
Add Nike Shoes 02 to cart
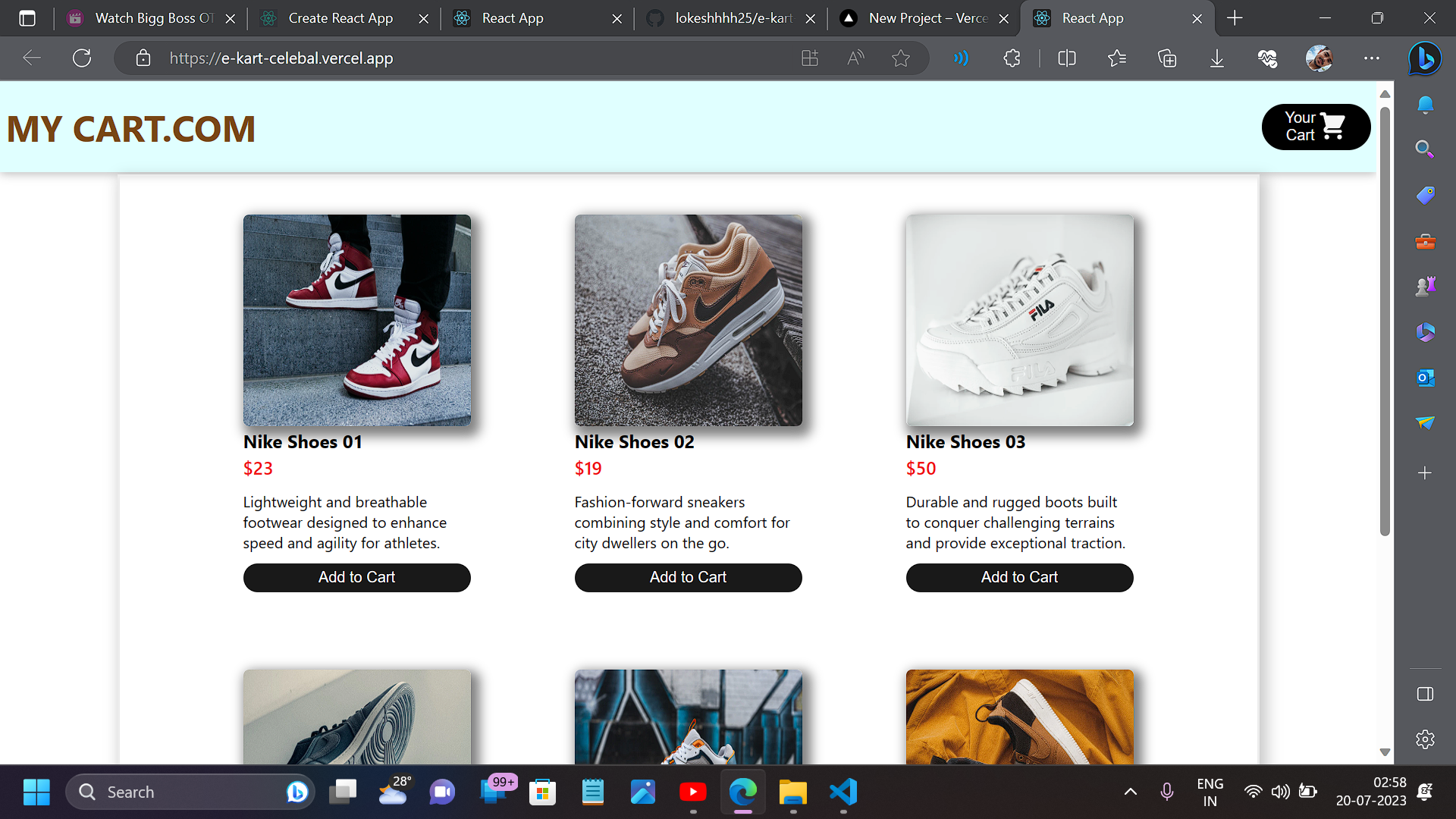pyautogui.click(x=688, y=577)
